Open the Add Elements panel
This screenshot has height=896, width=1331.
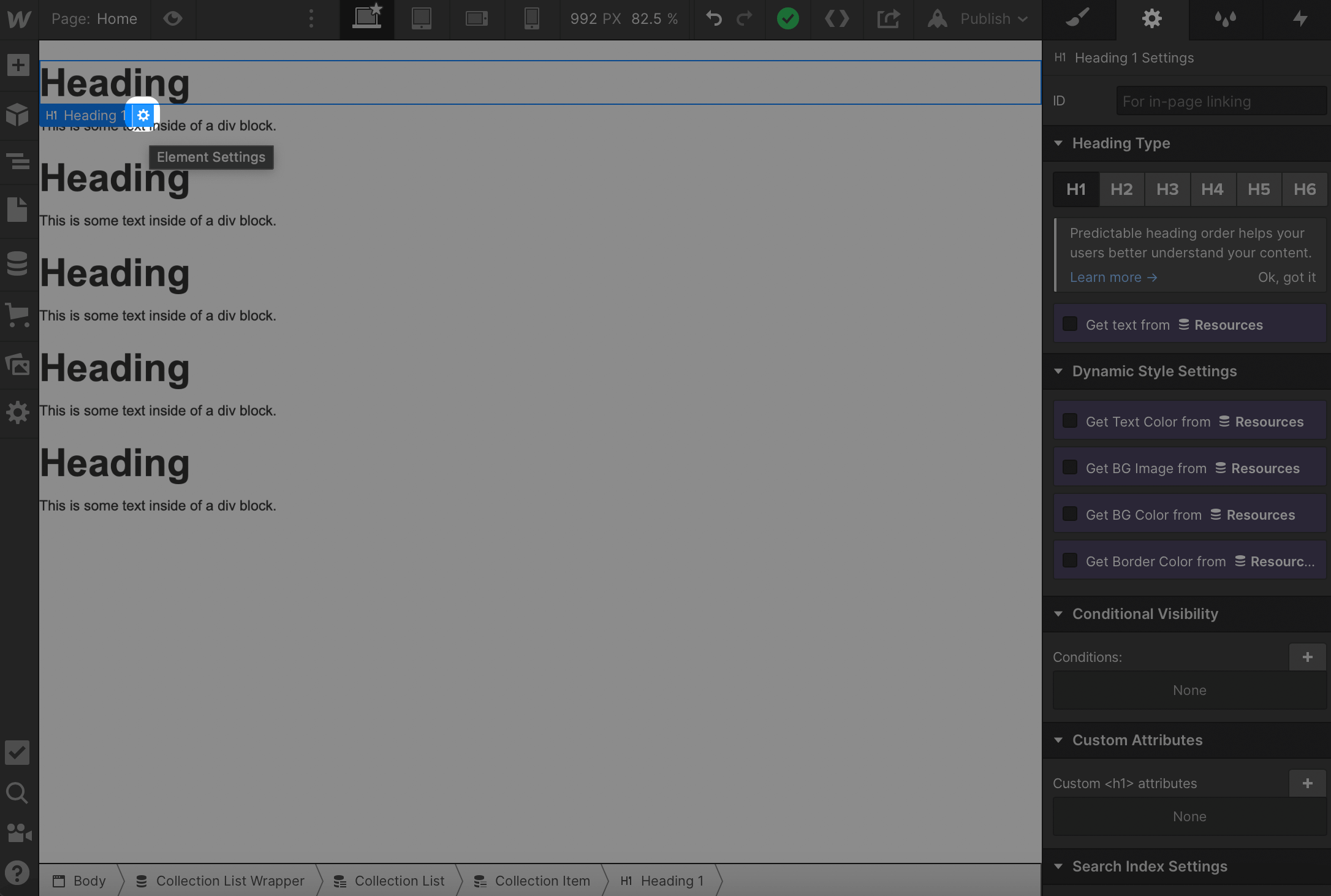point(18,65)
